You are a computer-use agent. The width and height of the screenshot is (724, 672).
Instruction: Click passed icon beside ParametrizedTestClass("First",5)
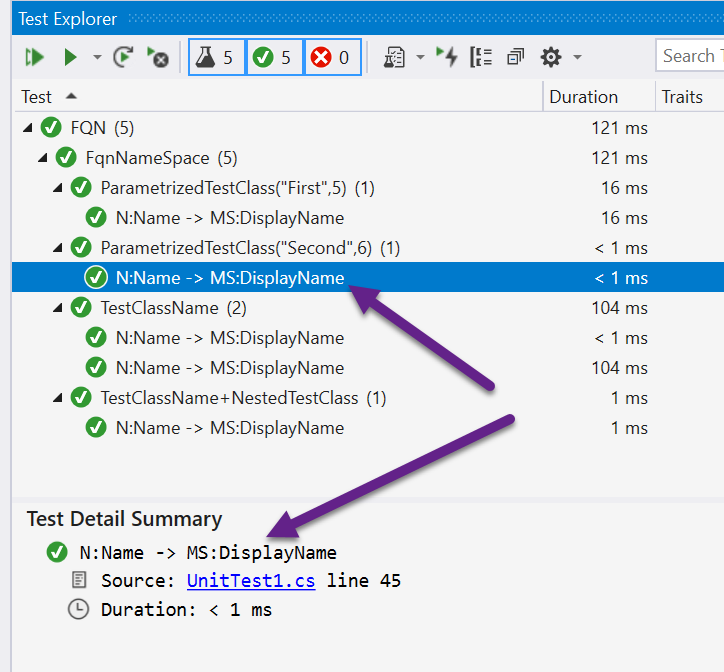point(81,188)
